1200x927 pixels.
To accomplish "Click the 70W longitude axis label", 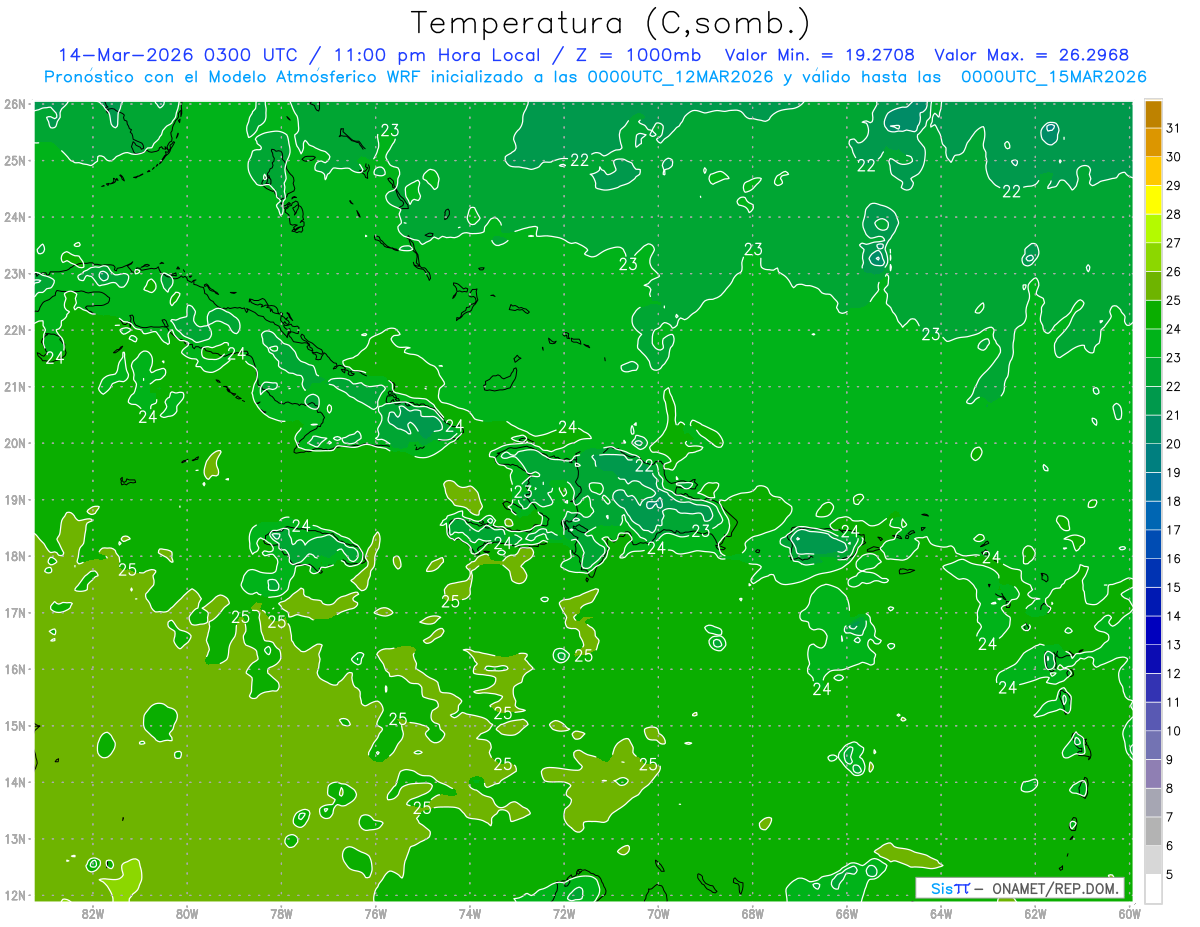I will tap(658, 913).
